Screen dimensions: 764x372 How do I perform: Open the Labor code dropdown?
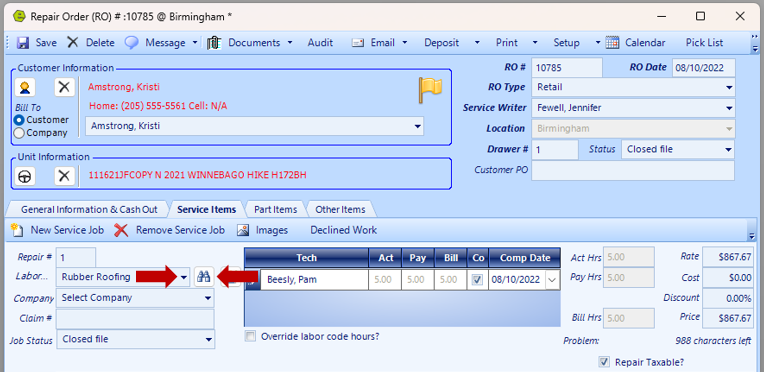pyautogui.click(x=184, y=277)
